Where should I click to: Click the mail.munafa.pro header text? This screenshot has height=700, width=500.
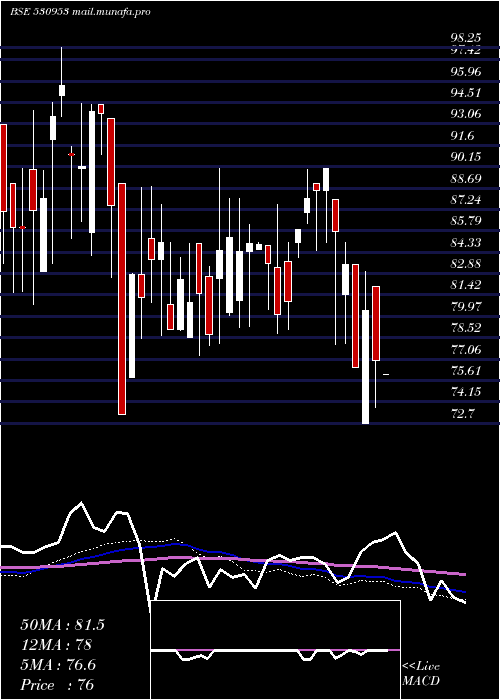pyautogui.click(x=111, y=12)
